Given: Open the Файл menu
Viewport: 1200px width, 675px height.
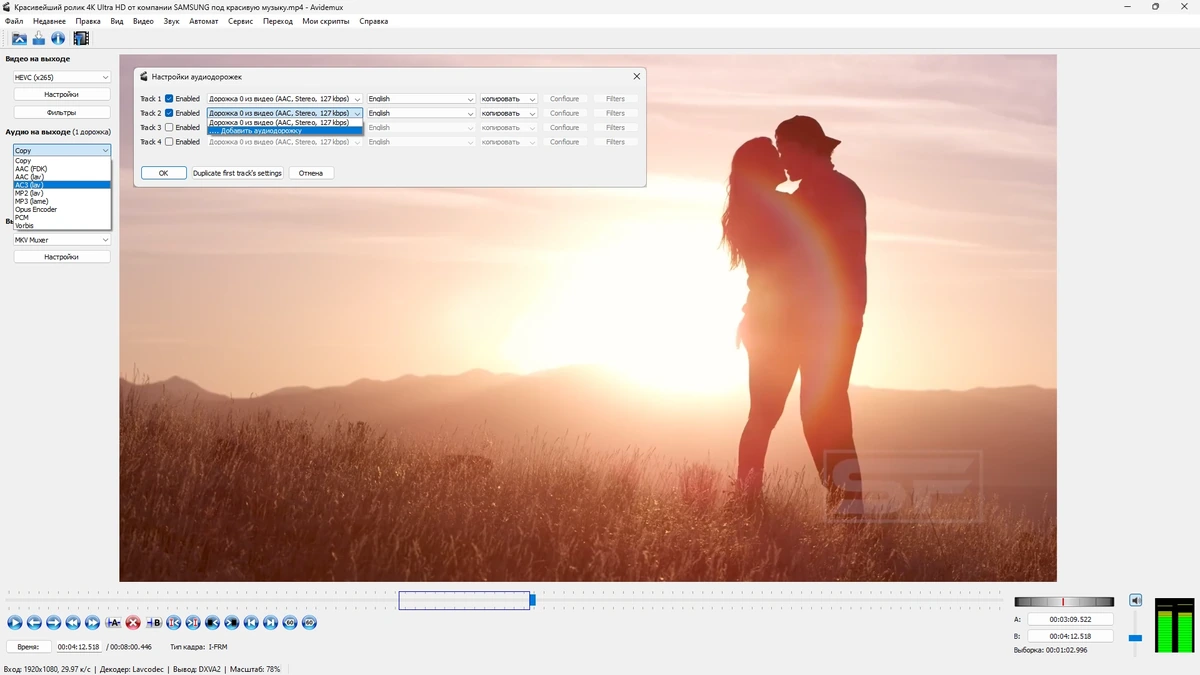Looking at the screenshot, I should 14,21.
